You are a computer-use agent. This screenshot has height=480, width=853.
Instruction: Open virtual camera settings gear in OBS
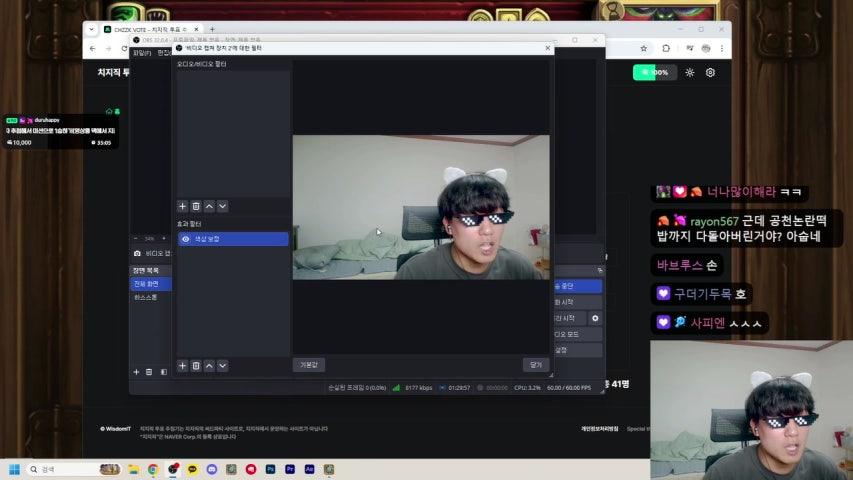tap(595, 318)
